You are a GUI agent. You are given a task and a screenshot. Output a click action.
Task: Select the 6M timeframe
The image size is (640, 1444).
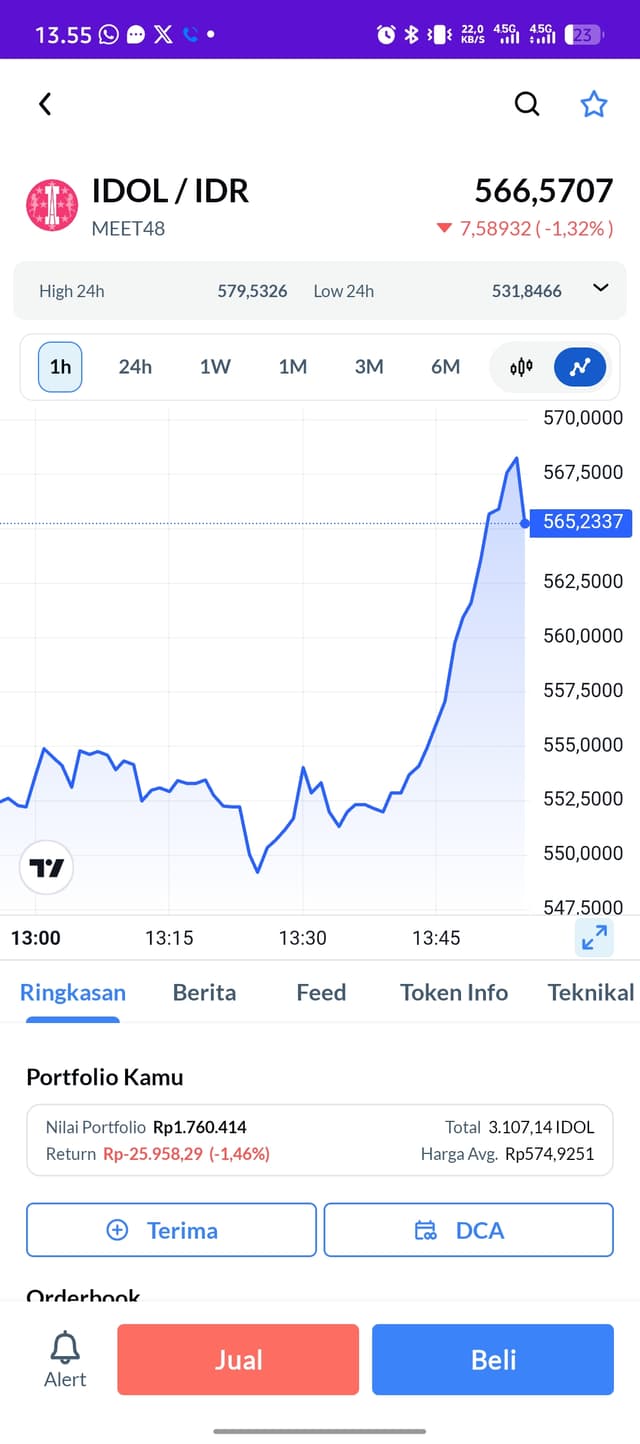coord(445,367)
